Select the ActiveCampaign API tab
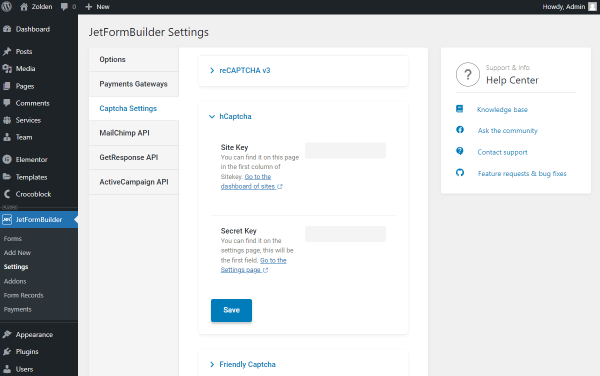Image resolution: width=600 pixels, height=376 pixels. [134, 182]
